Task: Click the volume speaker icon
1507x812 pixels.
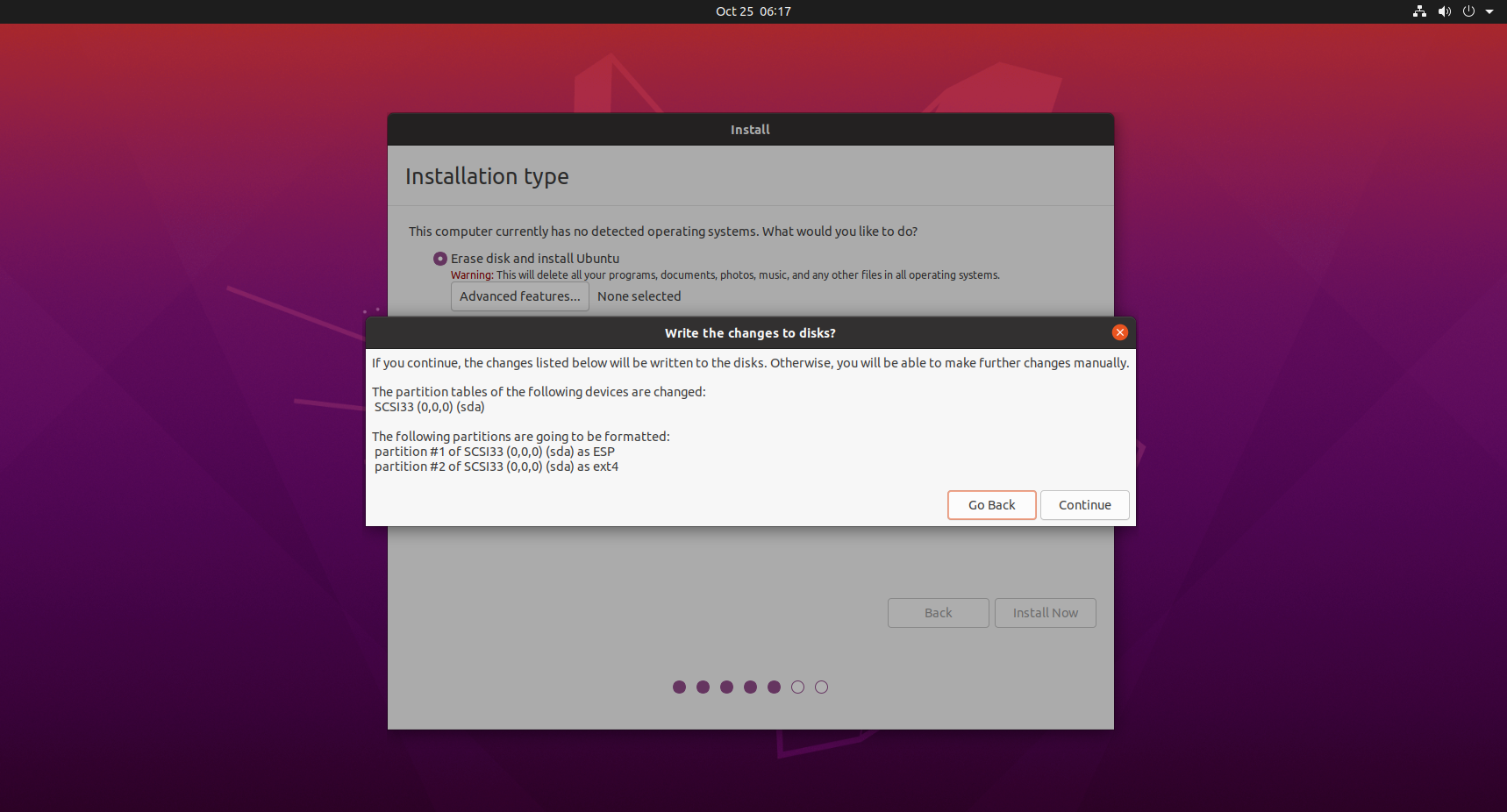Action: (x=1444, y=11)
